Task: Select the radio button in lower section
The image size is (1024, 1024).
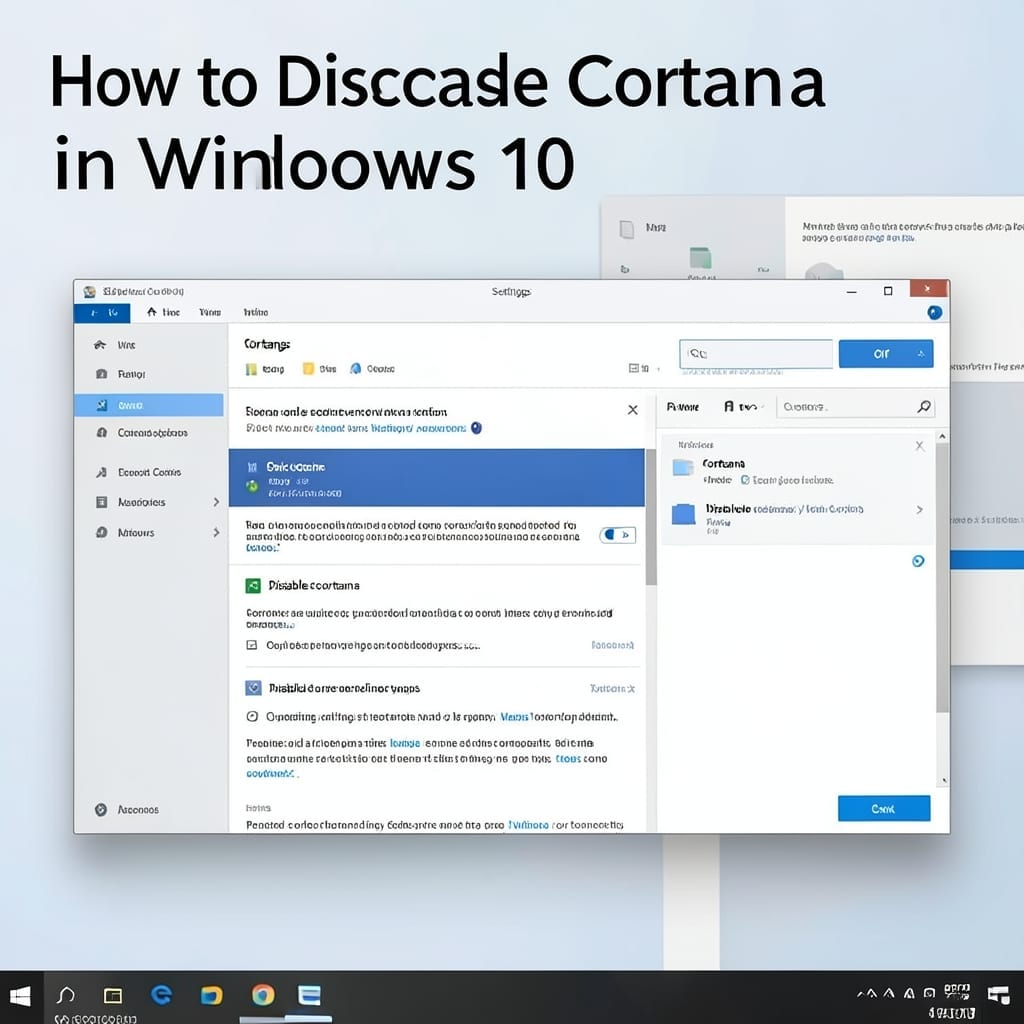Action: tap(252, 716)
